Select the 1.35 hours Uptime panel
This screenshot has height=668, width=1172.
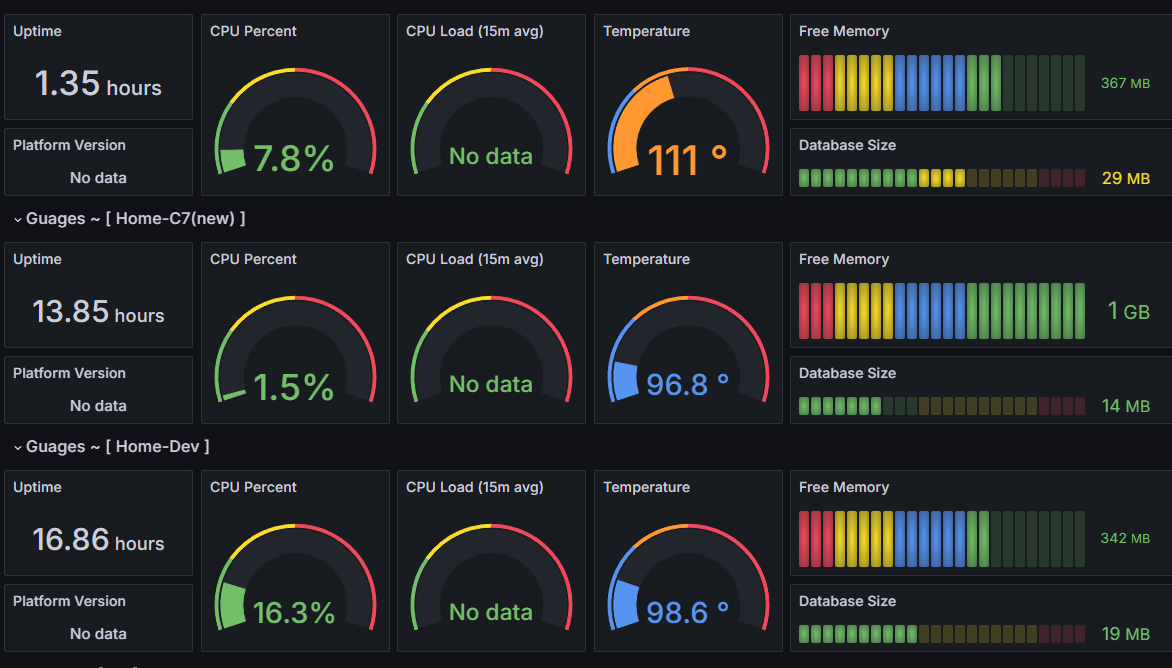click(x=98, y=67)
